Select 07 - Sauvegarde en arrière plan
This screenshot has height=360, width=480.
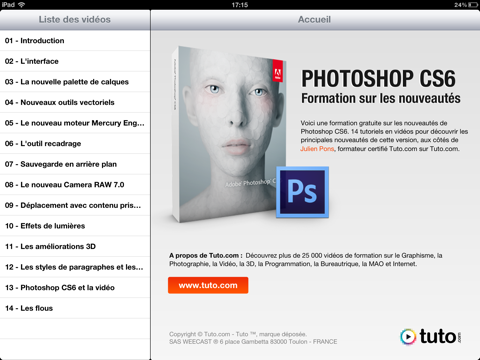tap(75, 164)
